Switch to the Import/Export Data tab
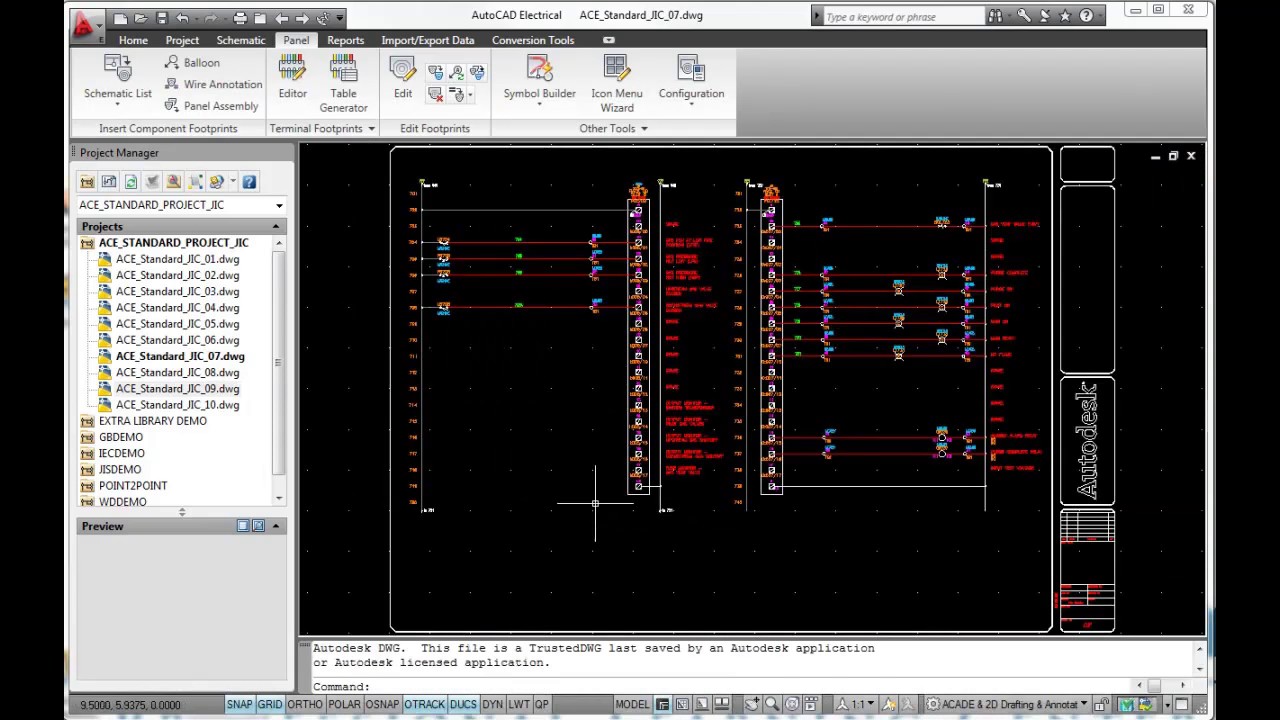Image resolution: width=1280 pixels, height=720 pixels. [x=427, y=40]
